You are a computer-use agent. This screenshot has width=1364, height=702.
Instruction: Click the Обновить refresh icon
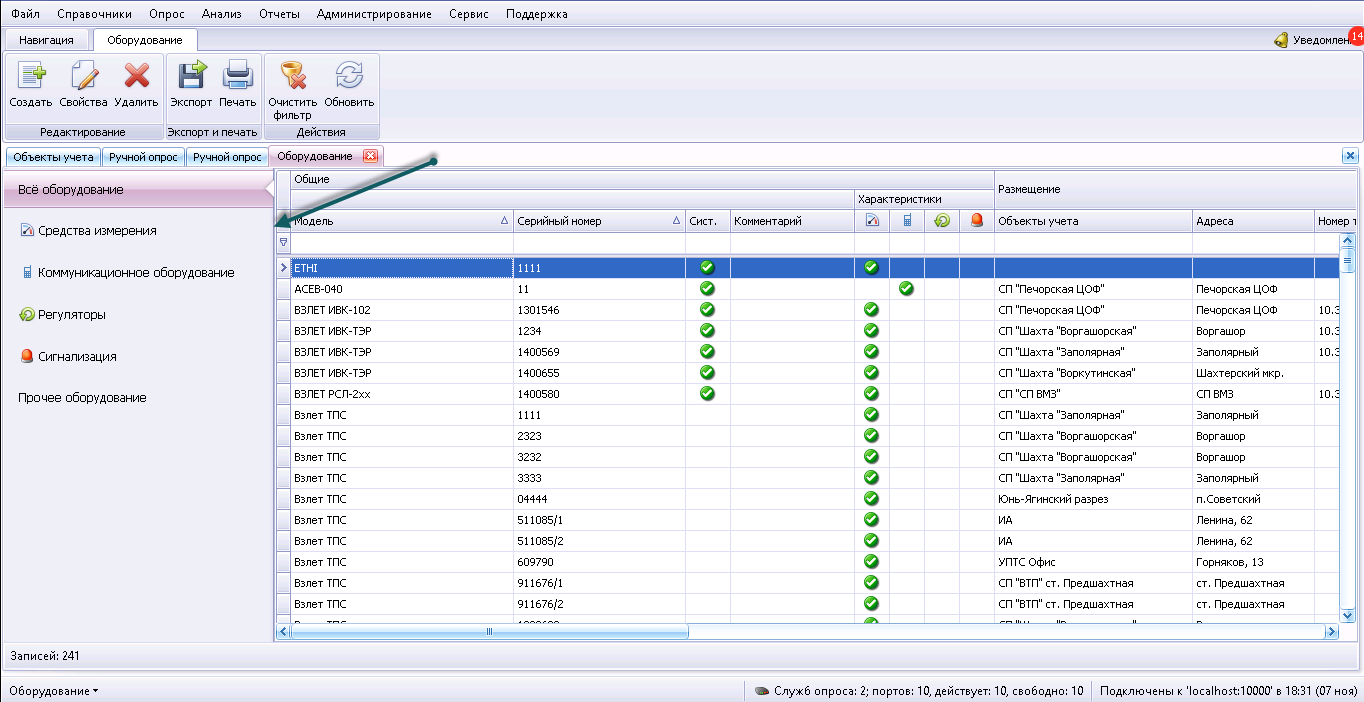(x=349, y=76)
